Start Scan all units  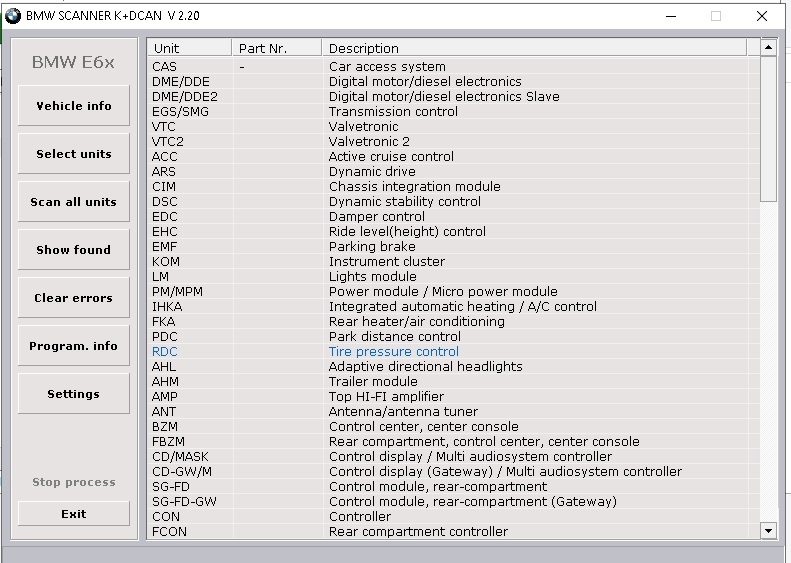[74, 202]
